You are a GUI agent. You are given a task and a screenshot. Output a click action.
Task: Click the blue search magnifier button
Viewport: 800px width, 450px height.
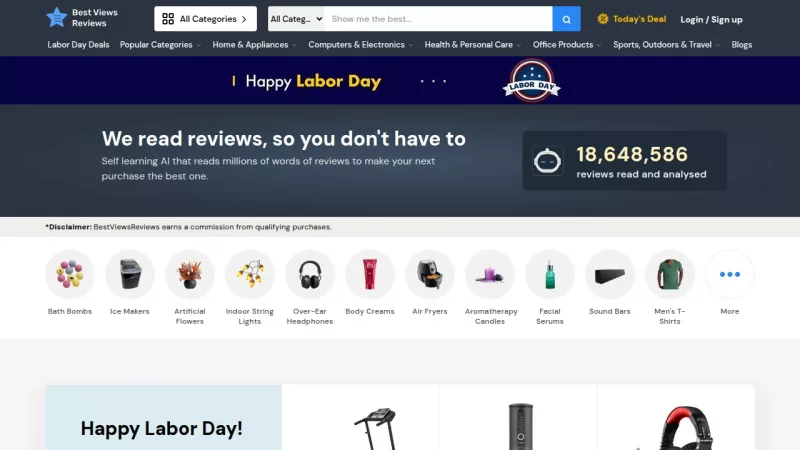[x=566, y=19]
